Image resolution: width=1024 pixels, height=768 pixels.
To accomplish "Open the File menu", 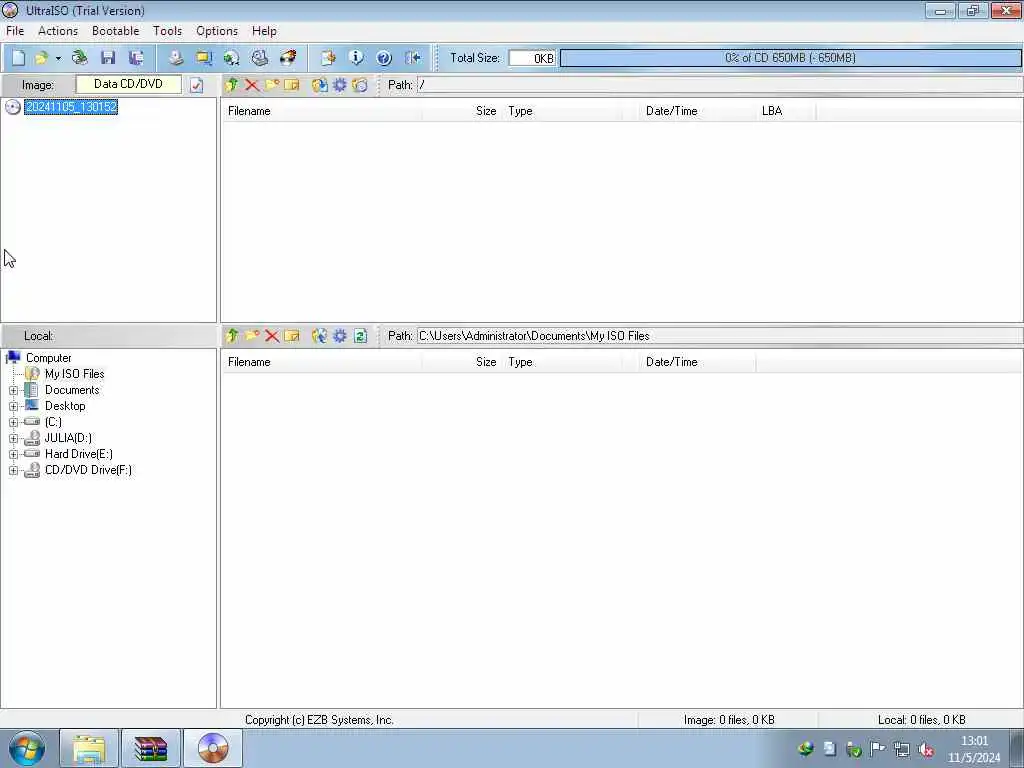I will 15,31.
